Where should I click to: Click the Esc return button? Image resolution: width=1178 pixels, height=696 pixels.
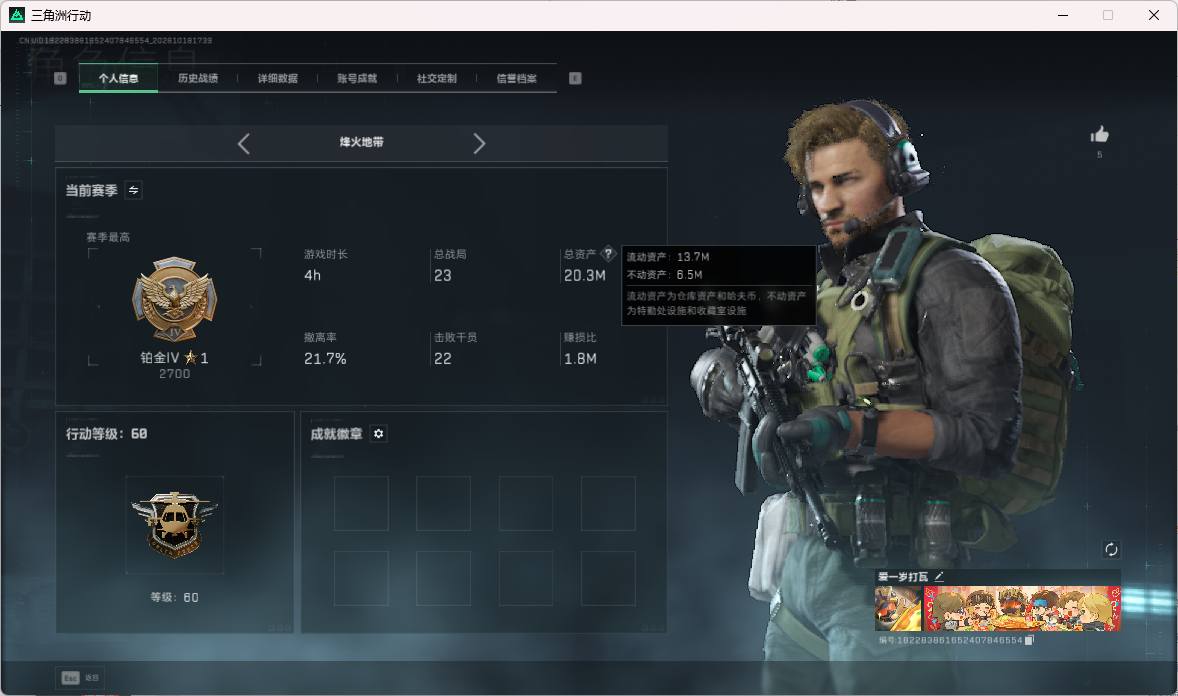point(80,678)
